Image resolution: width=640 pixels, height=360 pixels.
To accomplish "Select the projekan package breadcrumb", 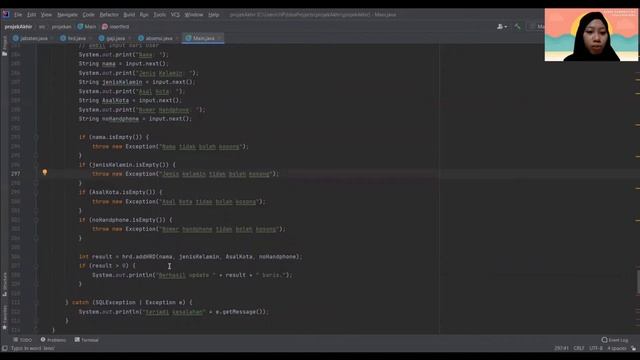I will click(x=61, y=27).
